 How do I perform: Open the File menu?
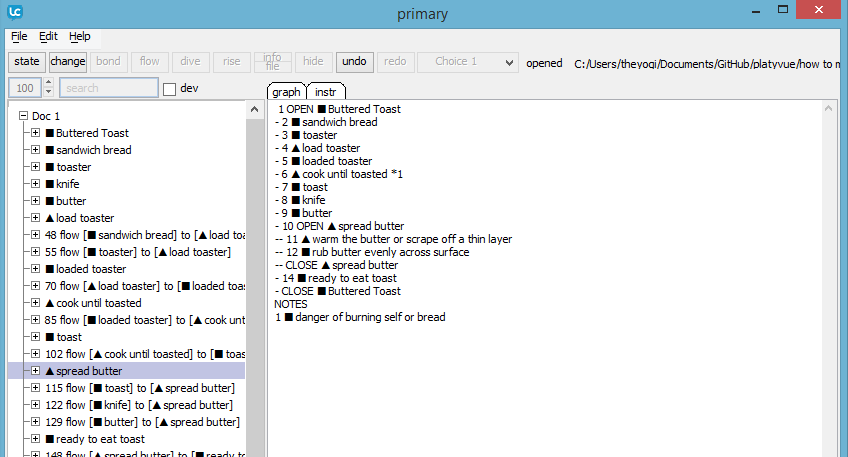[x=19, y=36]
